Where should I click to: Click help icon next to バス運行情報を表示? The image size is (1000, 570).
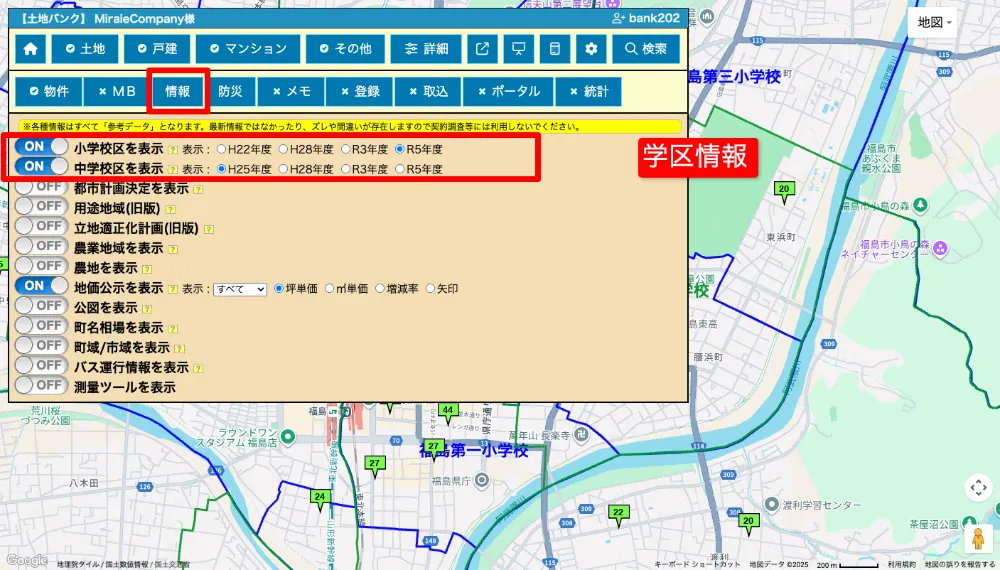[198, 369]
